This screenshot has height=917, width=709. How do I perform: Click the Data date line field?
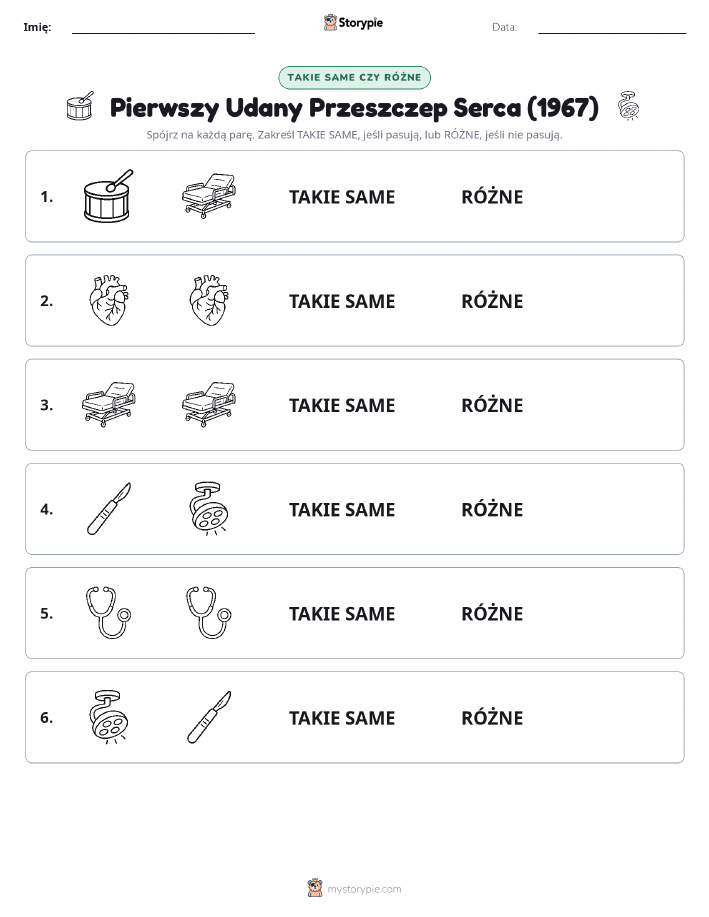click(x=612, y=28)
